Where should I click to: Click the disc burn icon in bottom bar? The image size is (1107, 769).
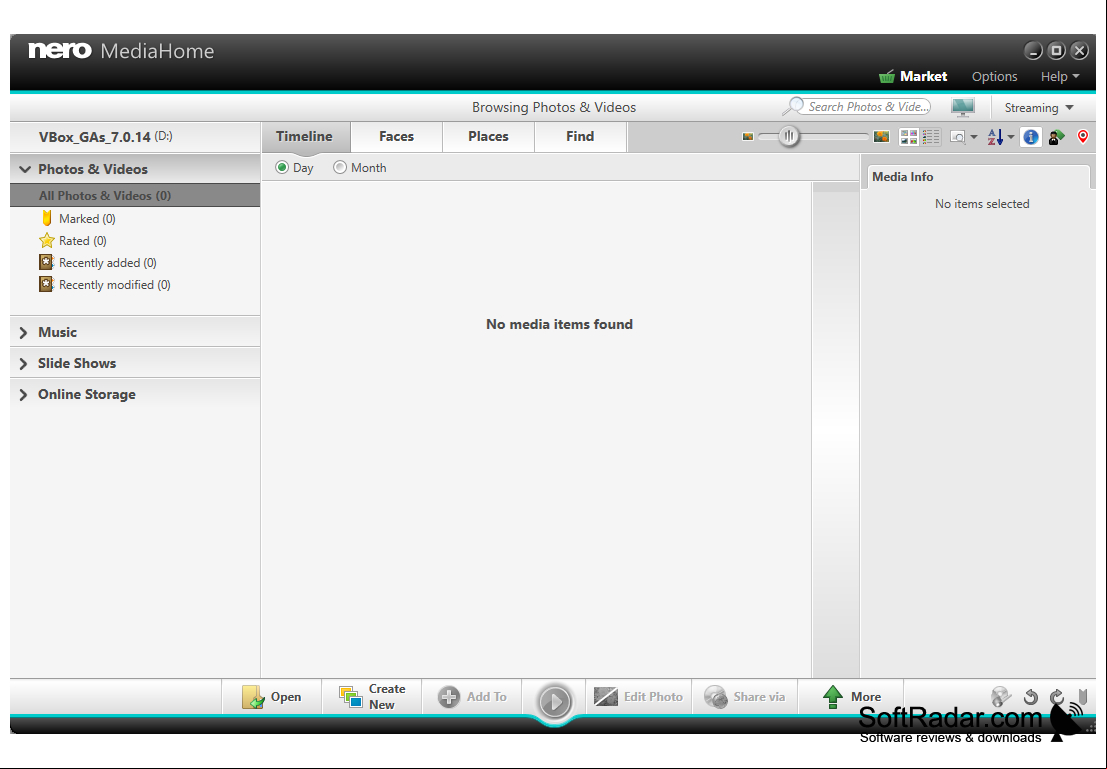[x=1001, y=697]
